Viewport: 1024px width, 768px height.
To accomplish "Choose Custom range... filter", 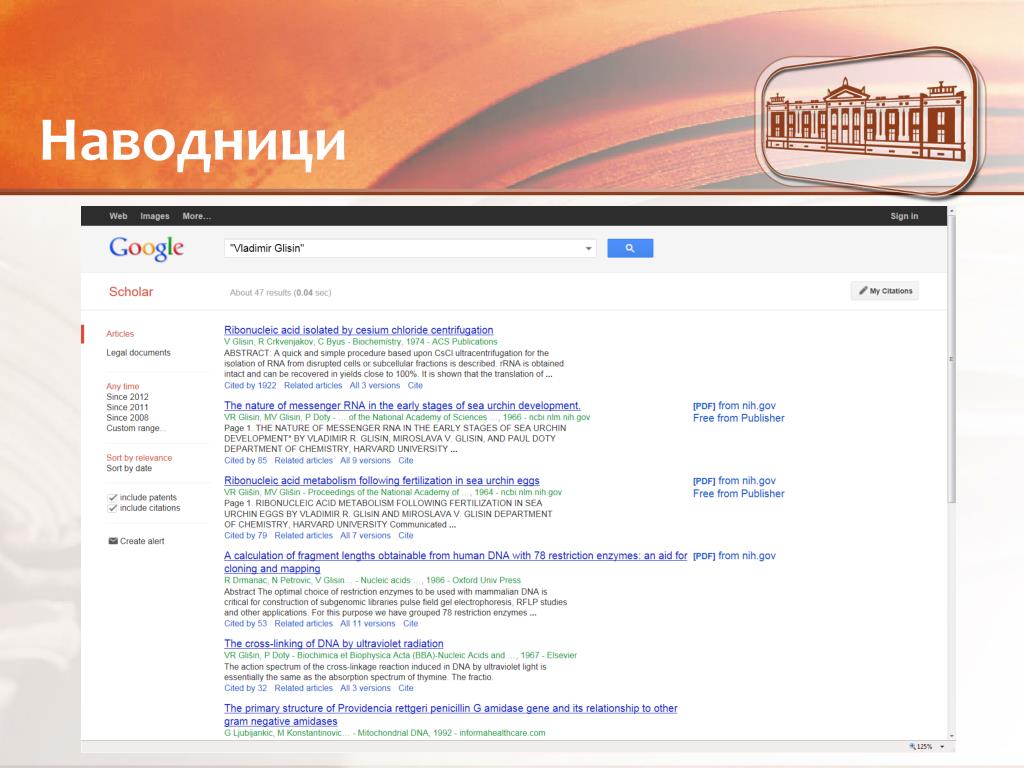I will 136,428.
